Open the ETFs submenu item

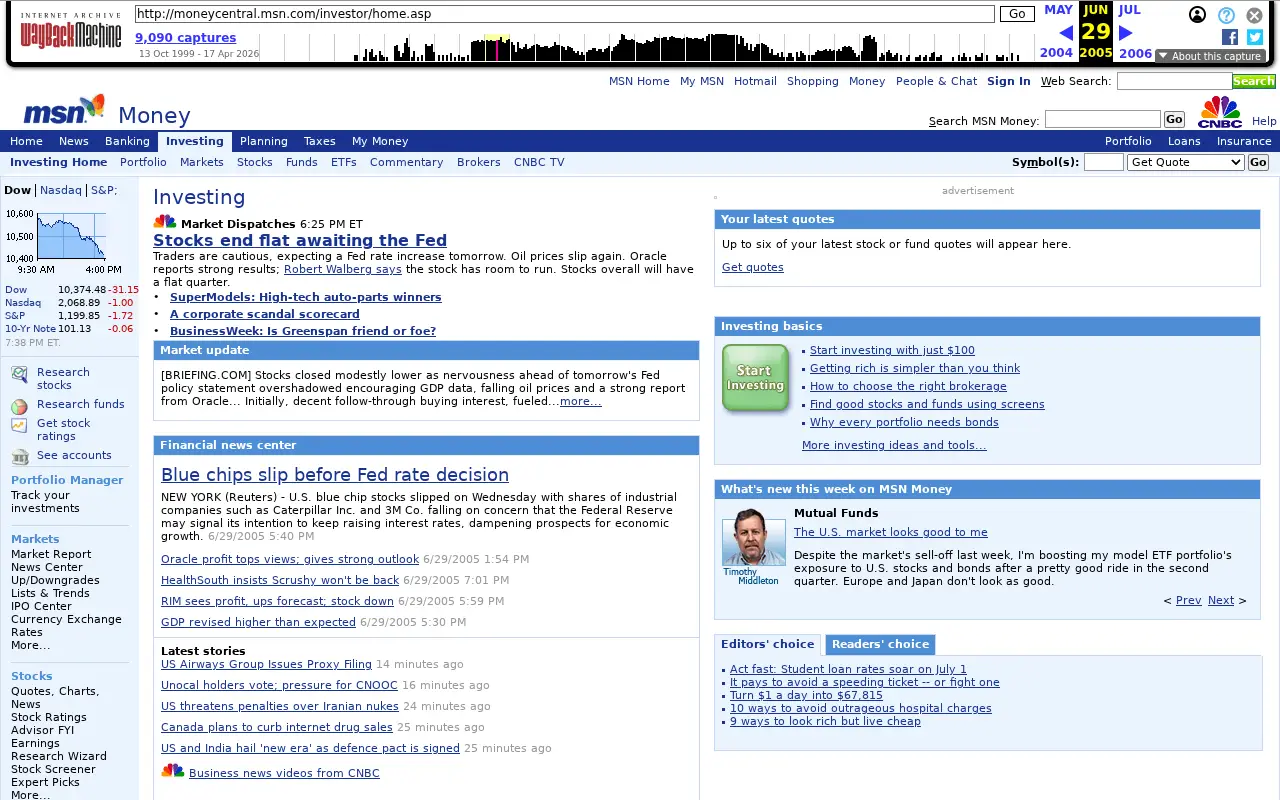pos(344,162)
